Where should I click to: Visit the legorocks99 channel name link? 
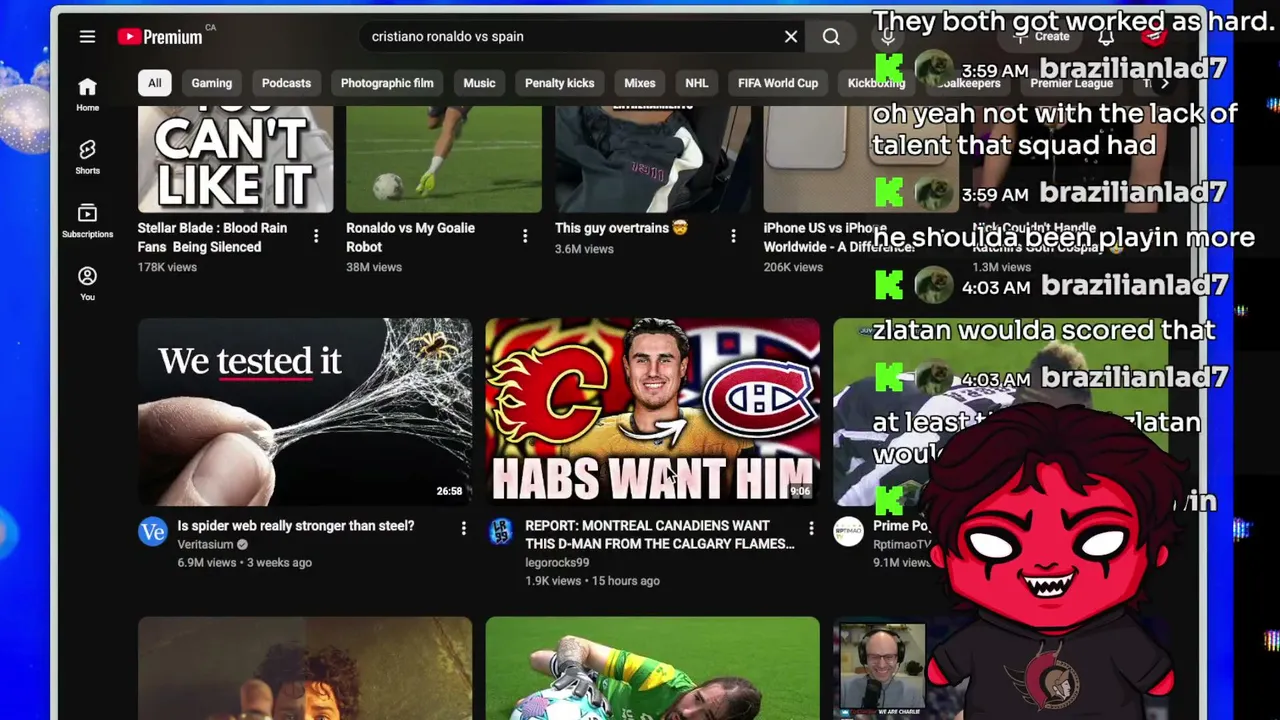(557, 563)
